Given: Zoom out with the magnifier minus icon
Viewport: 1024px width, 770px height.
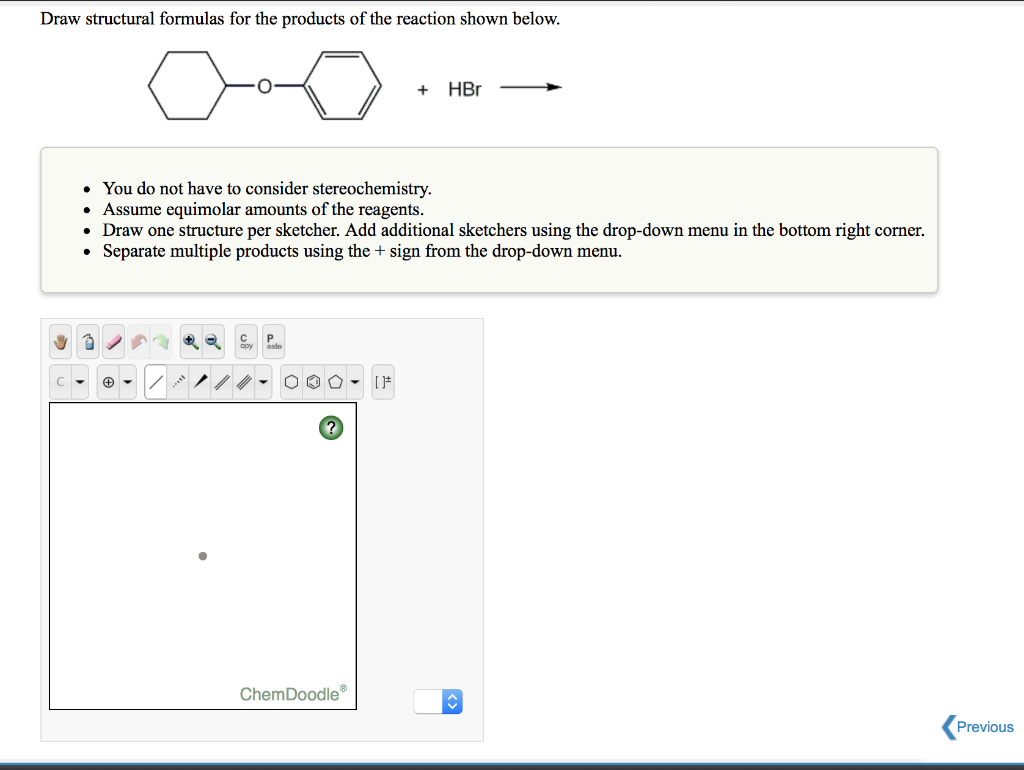Looking at the screenshot, I should click(x=210, y=341).
